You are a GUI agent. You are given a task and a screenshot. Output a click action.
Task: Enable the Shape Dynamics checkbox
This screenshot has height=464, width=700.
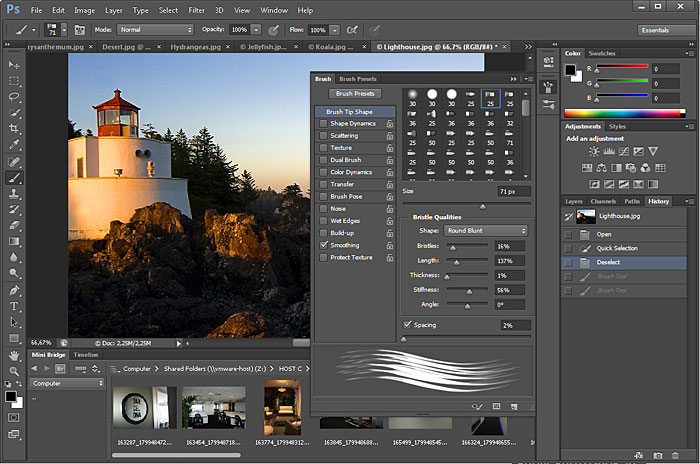(x=323, y=124)
